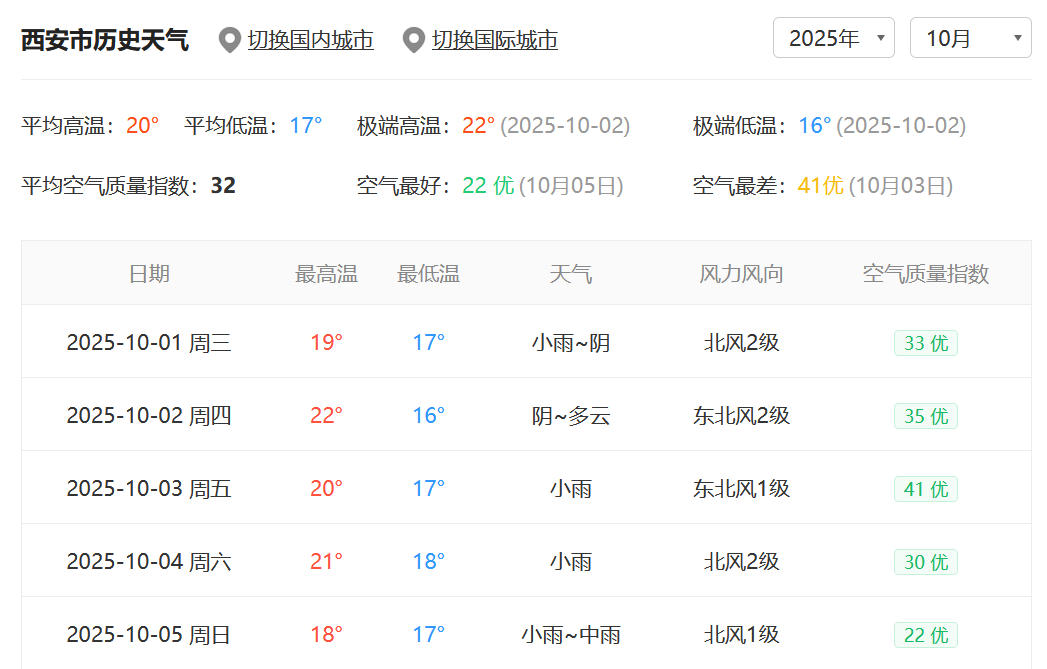The height and width of the screenshot is (669, 1047).
Task: Select the 2025-10-05 周日 row date
Action: [x=149, y=635]
